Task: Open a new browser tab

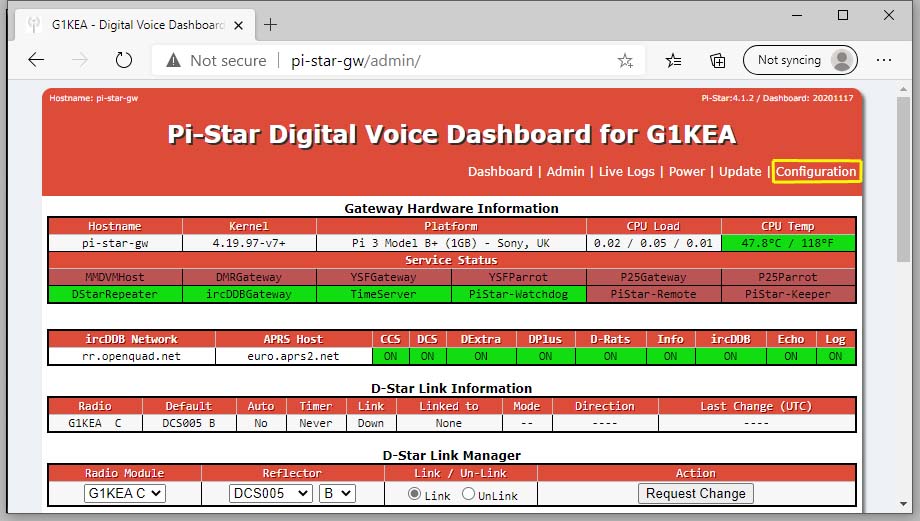Action: (270, 25)
